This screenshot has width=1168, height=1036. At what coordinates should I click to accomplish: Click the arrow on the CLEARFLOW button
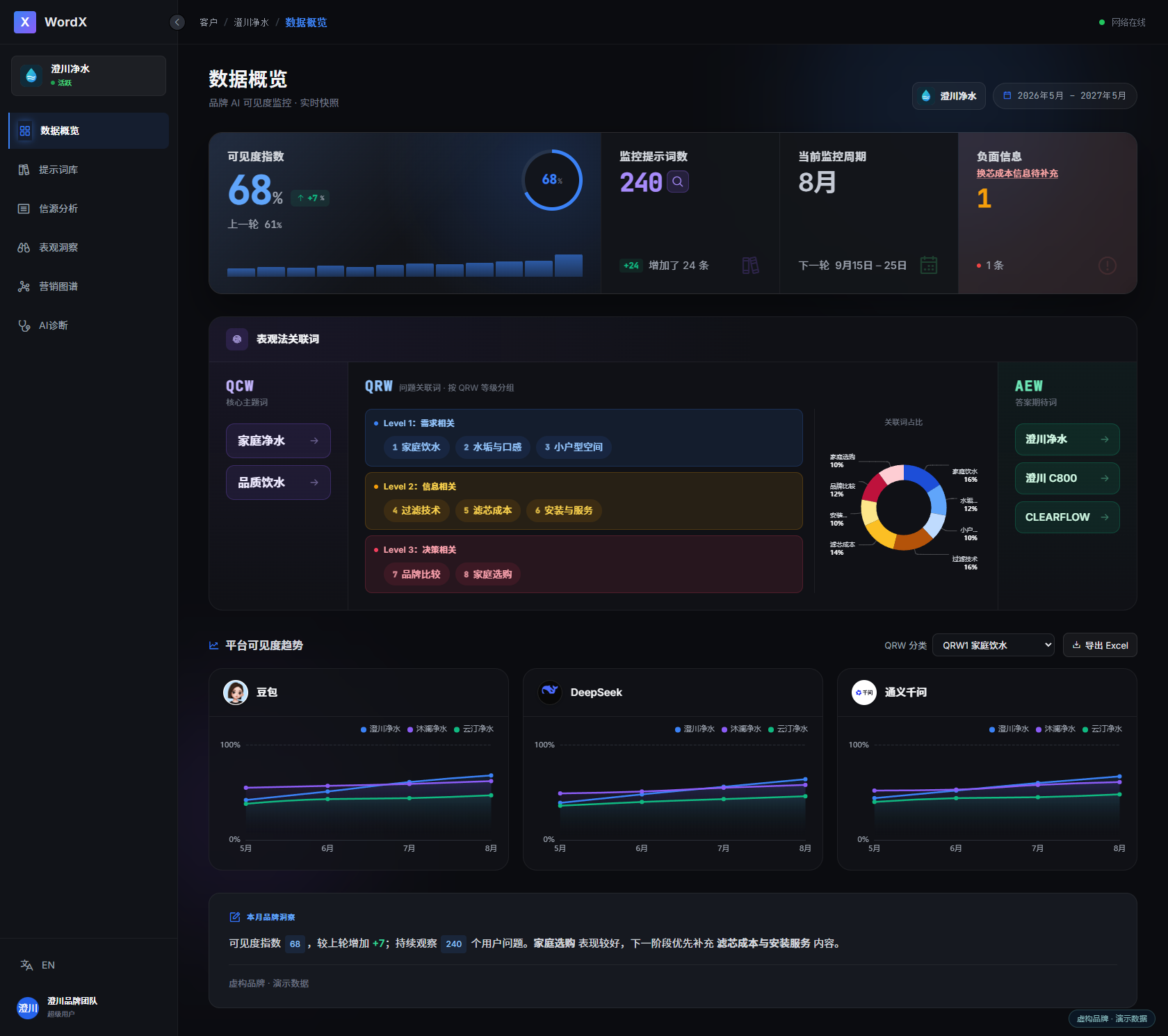click(1105, 517)
